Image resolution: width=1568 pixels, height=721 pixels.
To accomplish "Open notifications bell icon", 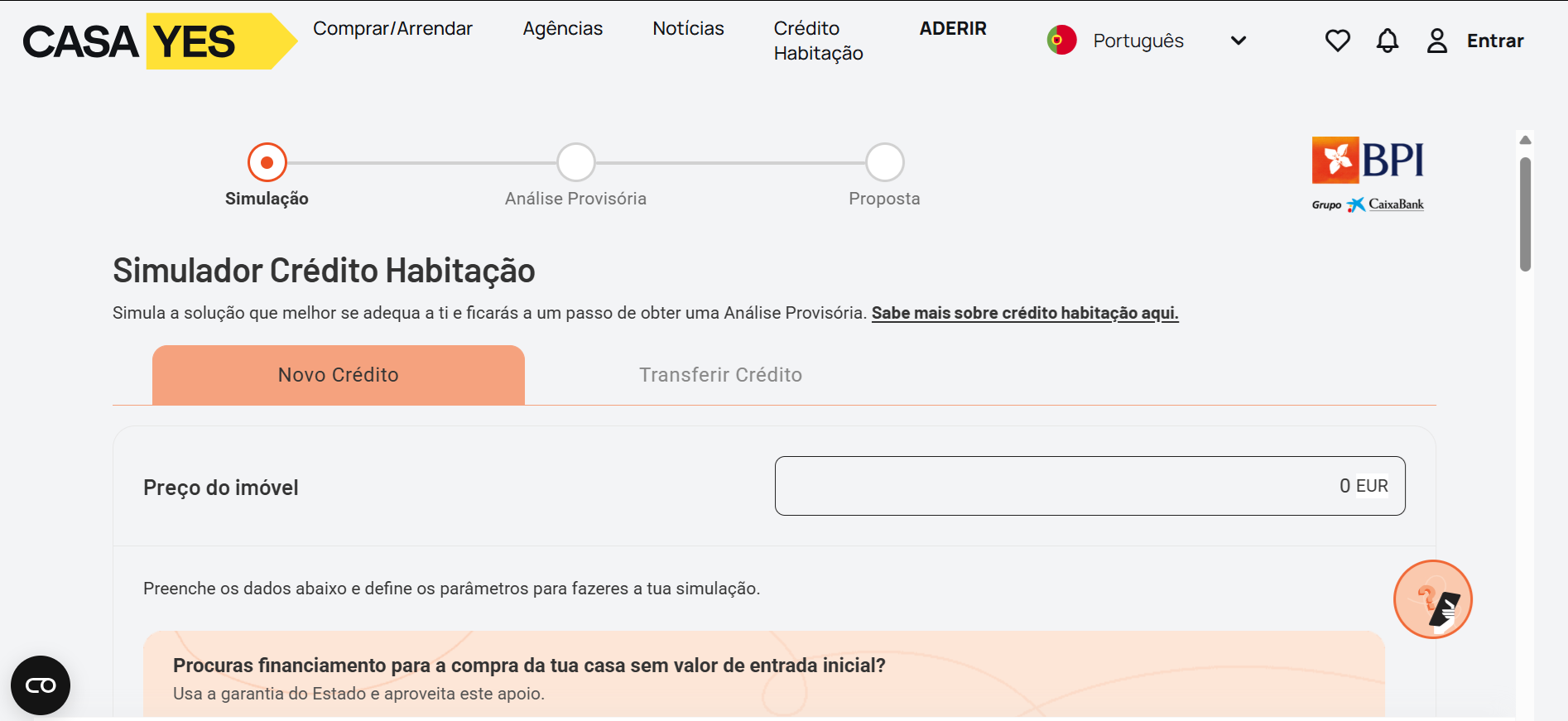I will pos(1388,41).
